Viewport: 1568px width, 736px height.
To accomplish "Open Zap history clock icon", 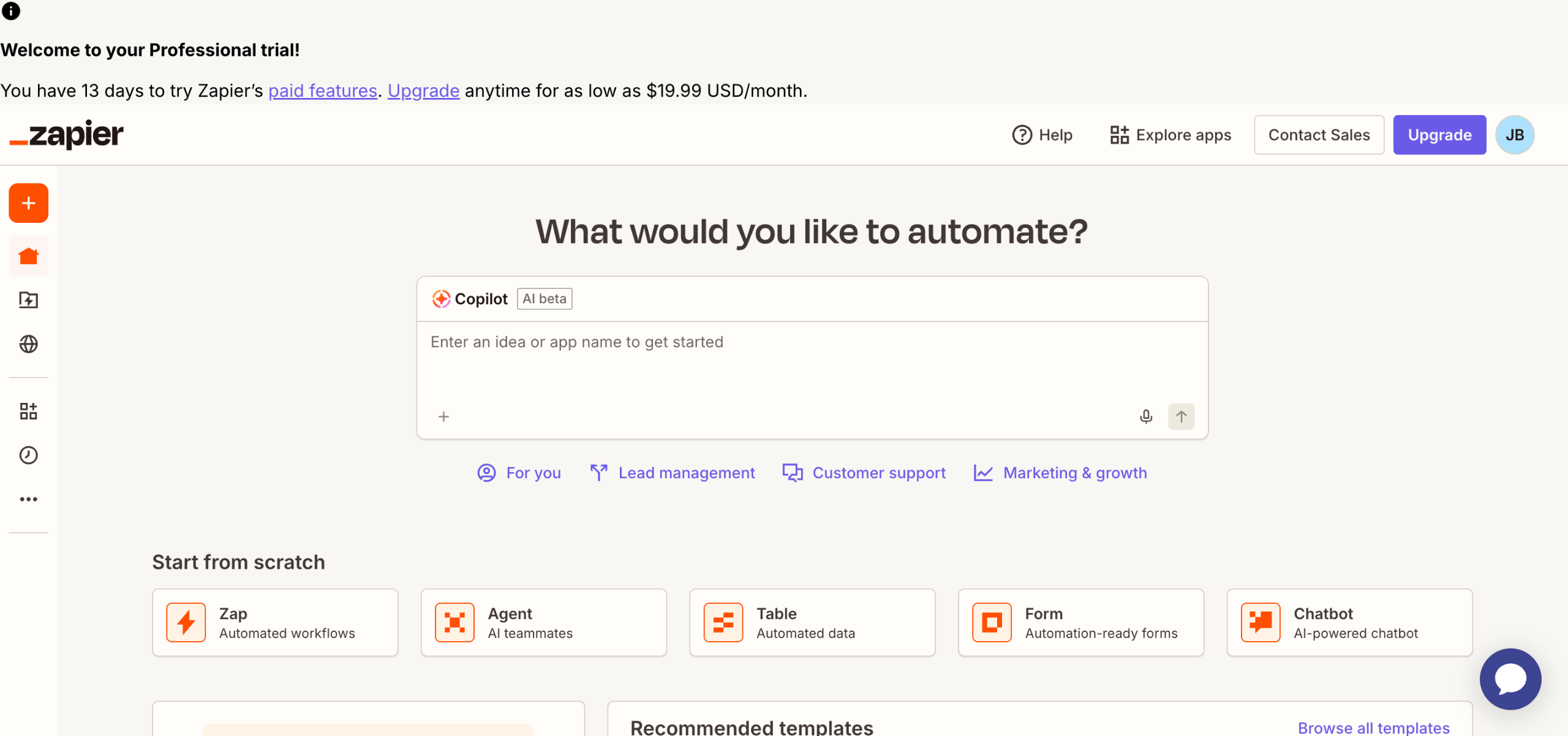I will click(28, 455).
